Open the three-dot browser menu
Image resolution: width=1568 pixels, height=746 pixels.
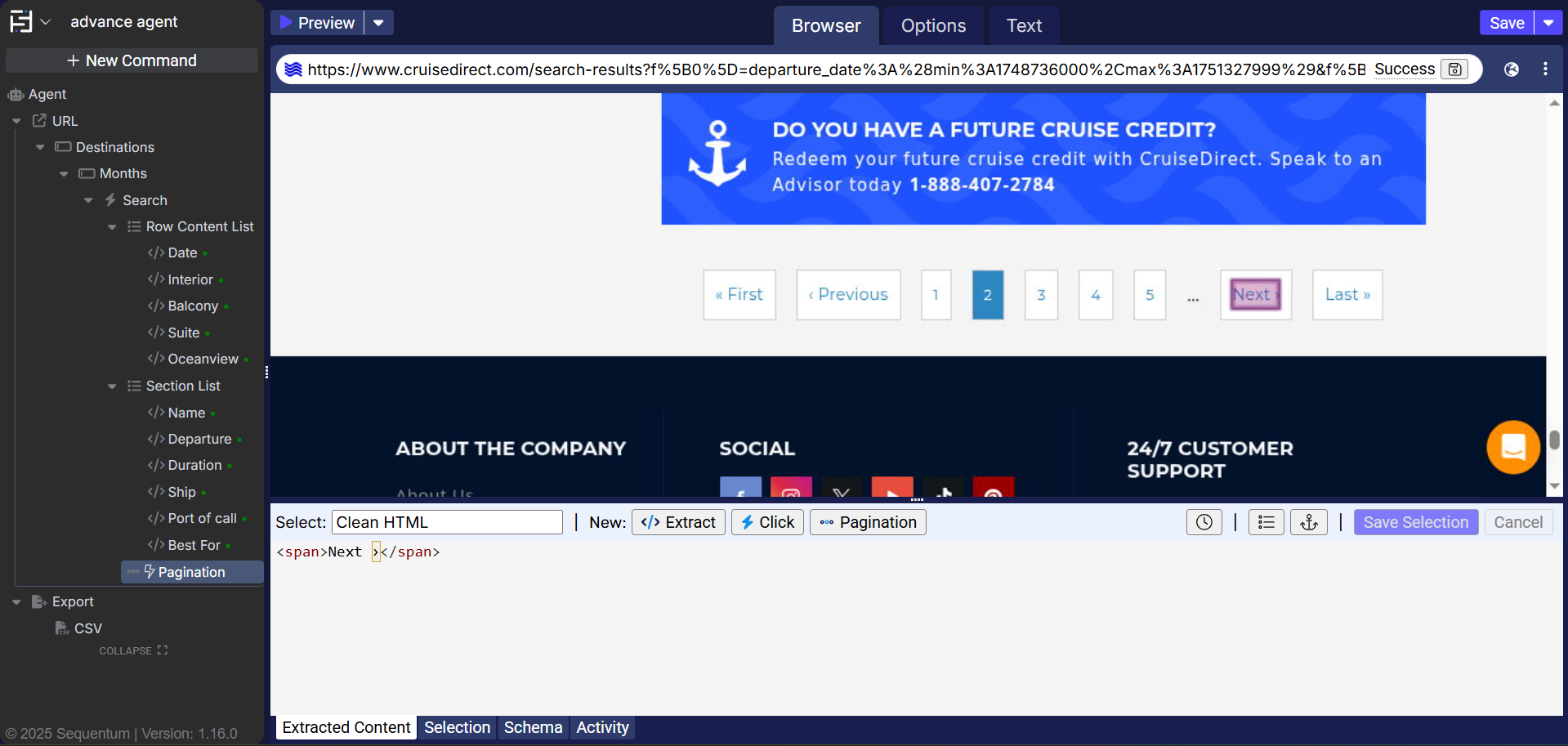pyautogui.click(x=1544, y=69)
